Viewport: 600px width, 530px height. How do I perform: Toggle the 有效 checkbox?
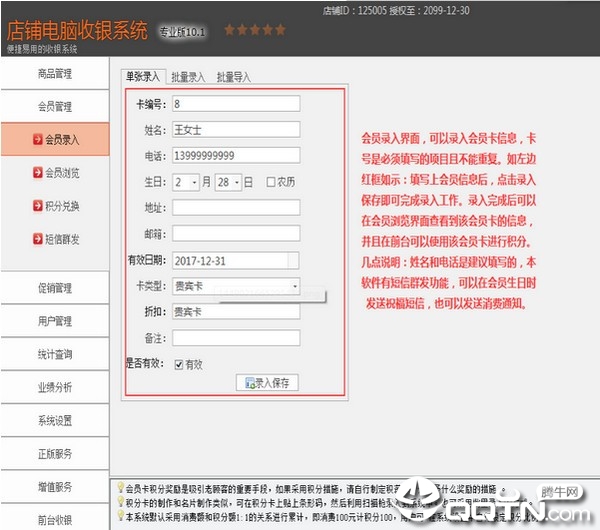pyautogui.click(x=179, y=364)
